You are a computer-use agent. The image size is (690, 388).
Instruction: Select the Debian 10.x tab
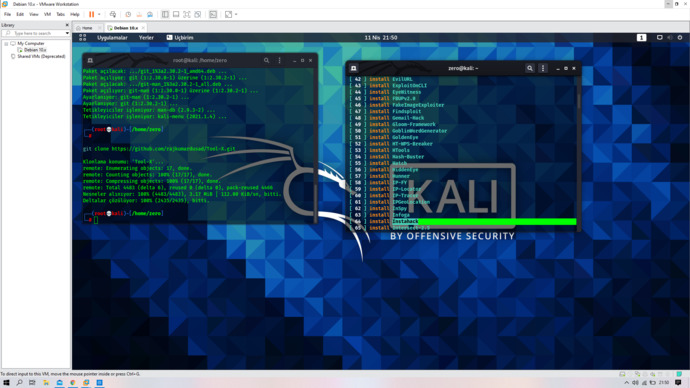pyautogui.click(x=125, y=28)
